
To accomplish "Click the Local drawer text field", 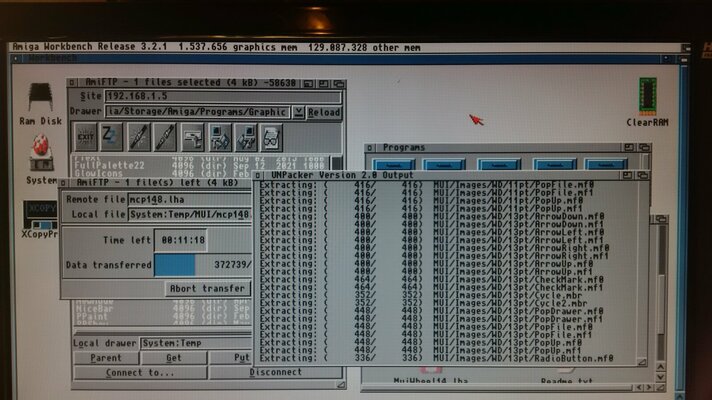I will click(x=195, y=343).
